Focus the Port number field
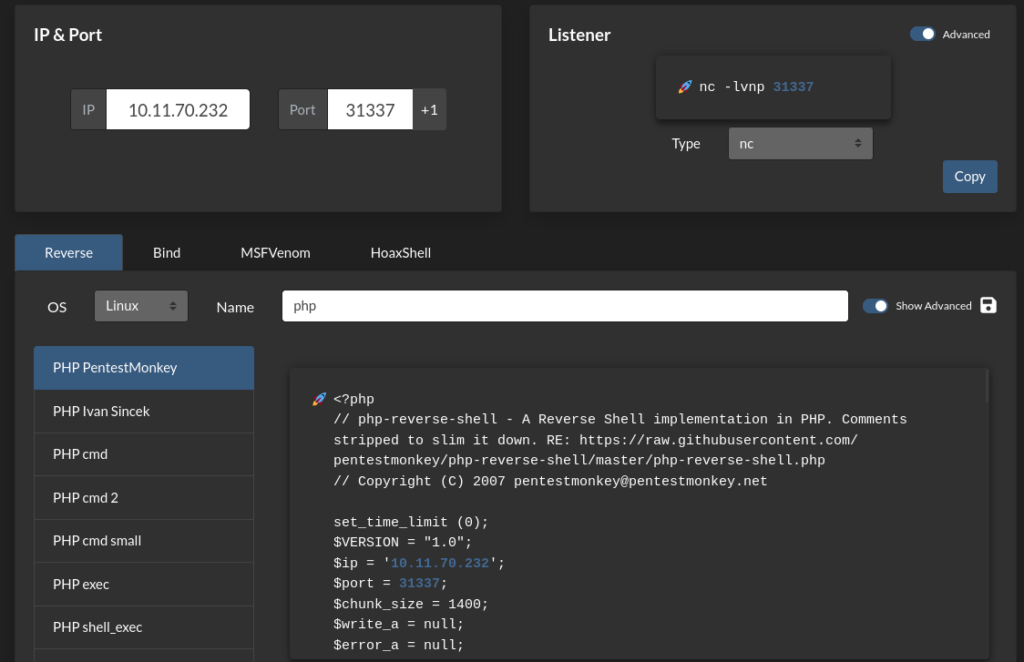The width and height of the screenshot is (1024, 662). [x=370, y=110]
